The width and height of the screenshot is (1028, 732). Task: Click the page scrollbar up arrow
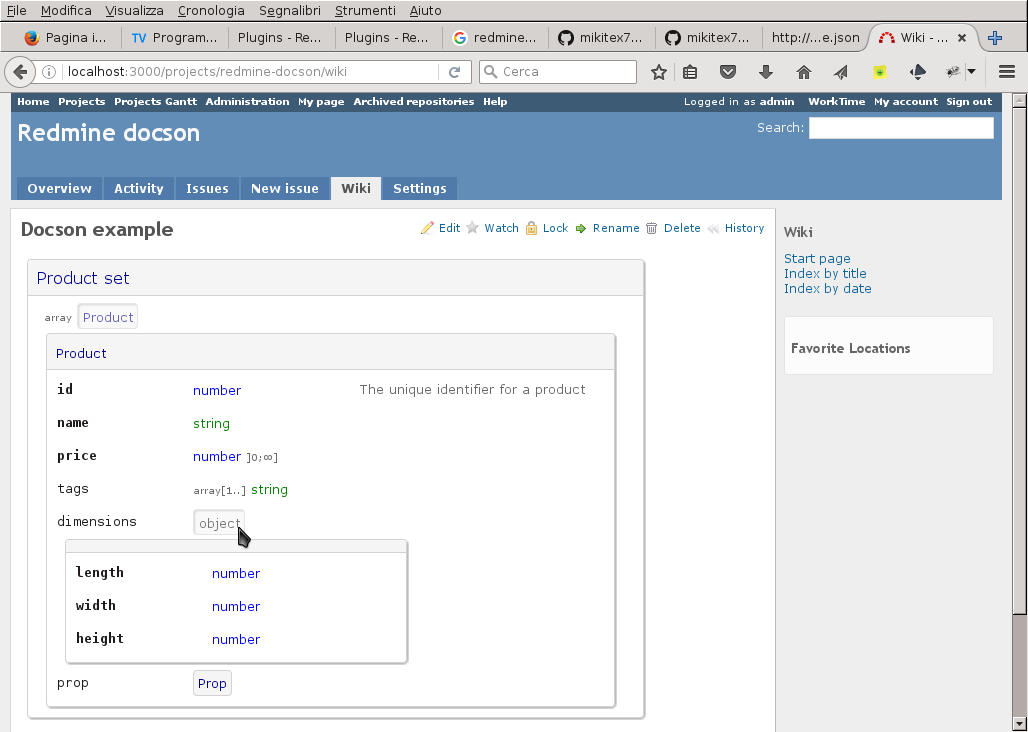pyautogui.click(x=1019, y=100)
